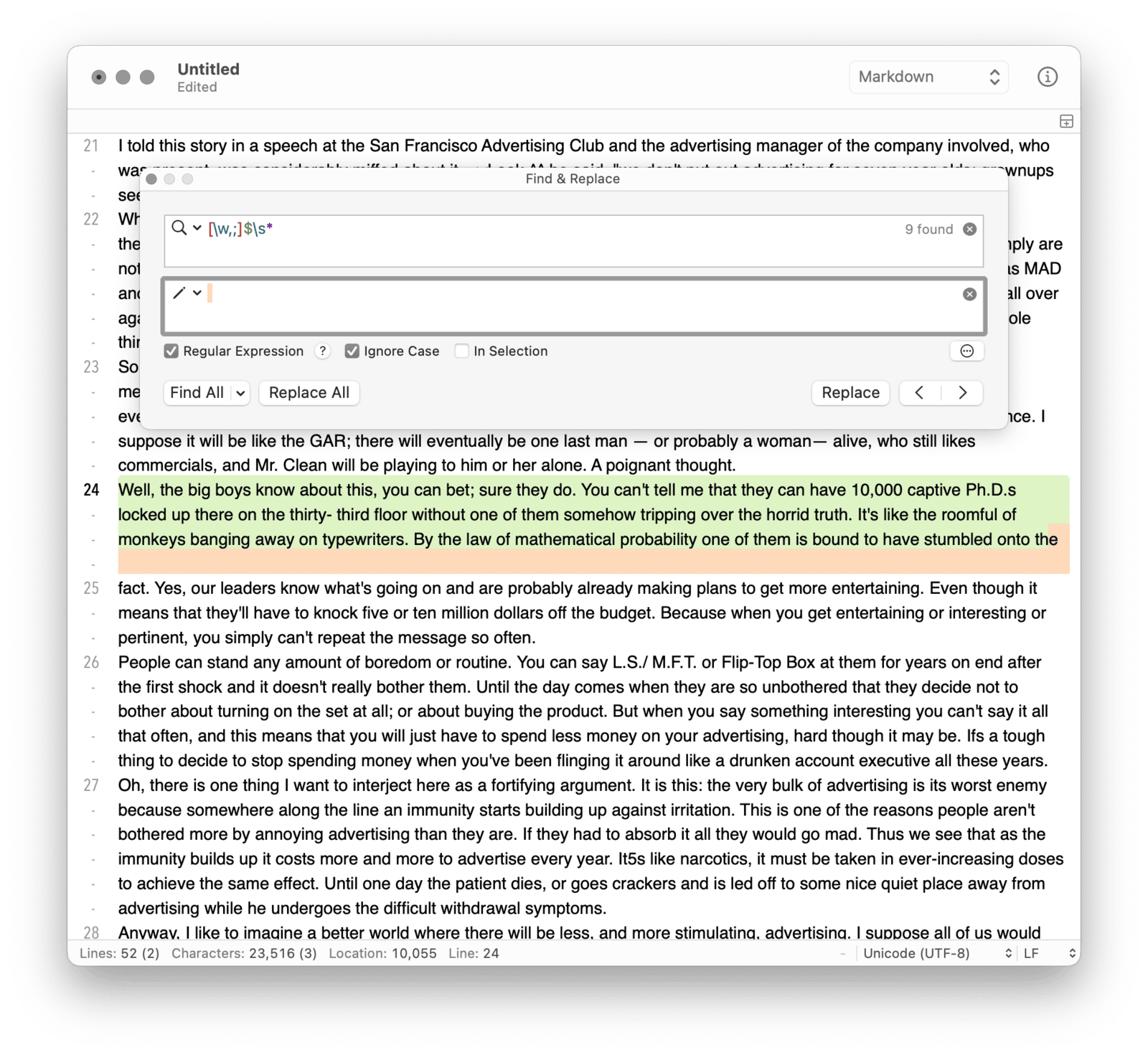
Task: Click line number 25 in gutter
Action: tap(91, 588)
